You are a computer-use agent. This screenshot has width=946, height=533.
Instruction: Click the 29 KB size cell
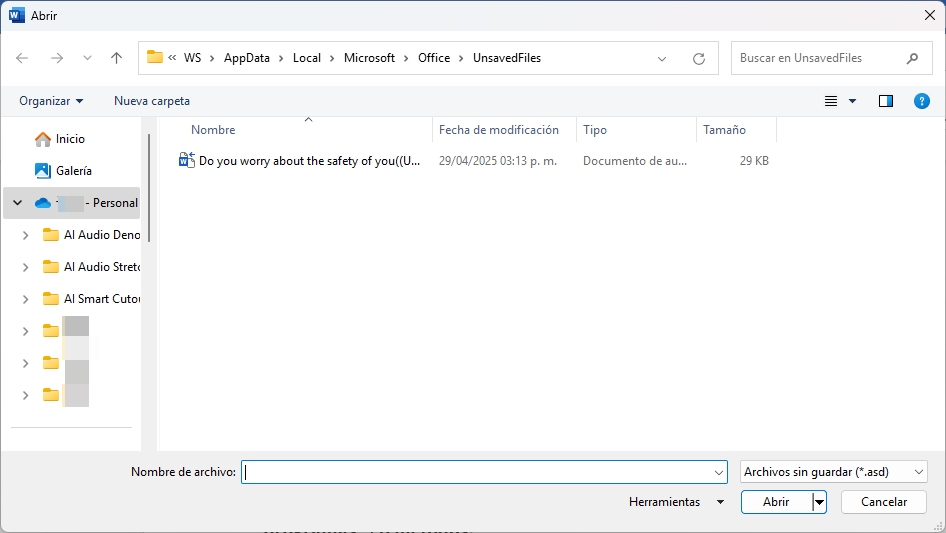tap(754, 161)
